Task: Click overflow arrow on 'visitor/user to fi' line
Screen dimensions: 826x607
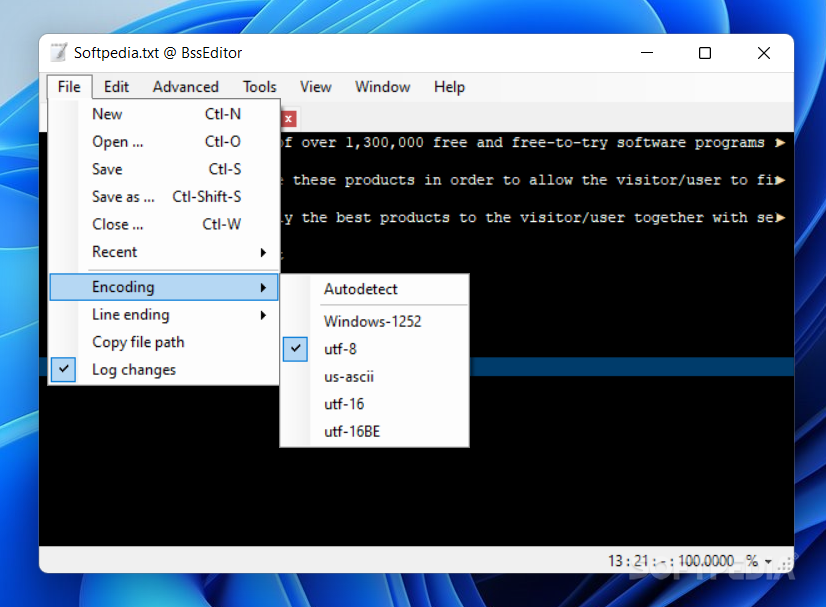Action: tap(780, 180)
